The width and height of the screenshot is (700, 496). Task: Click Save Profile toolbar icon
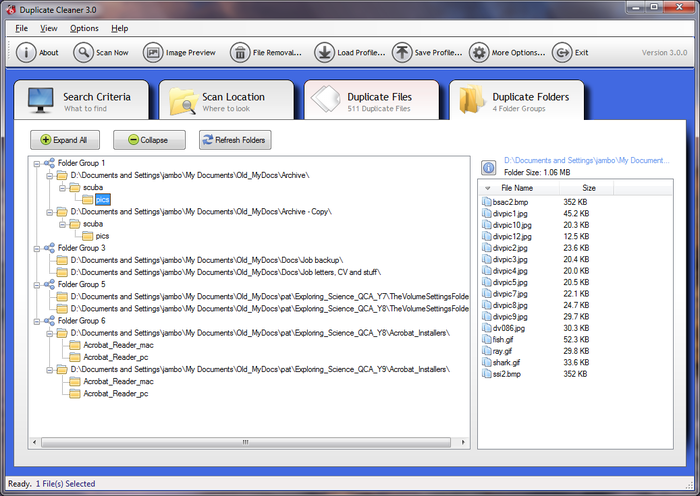402,53
